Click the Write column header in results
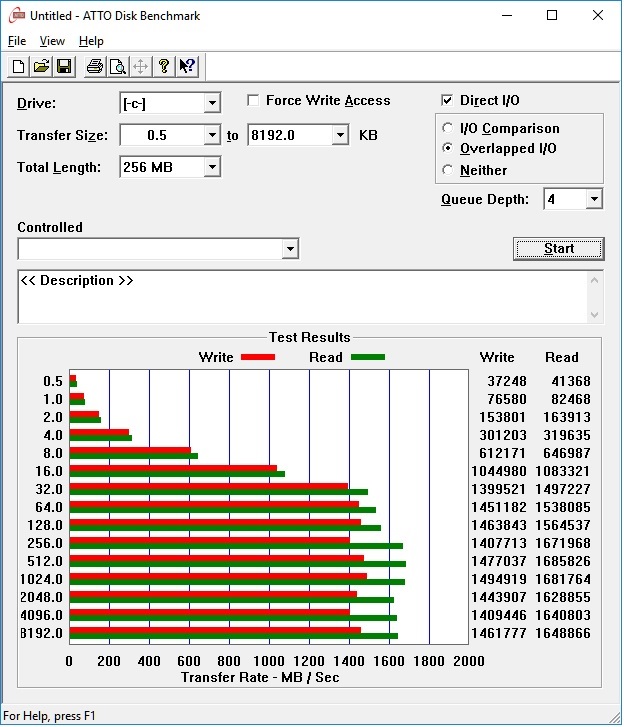 497,357
